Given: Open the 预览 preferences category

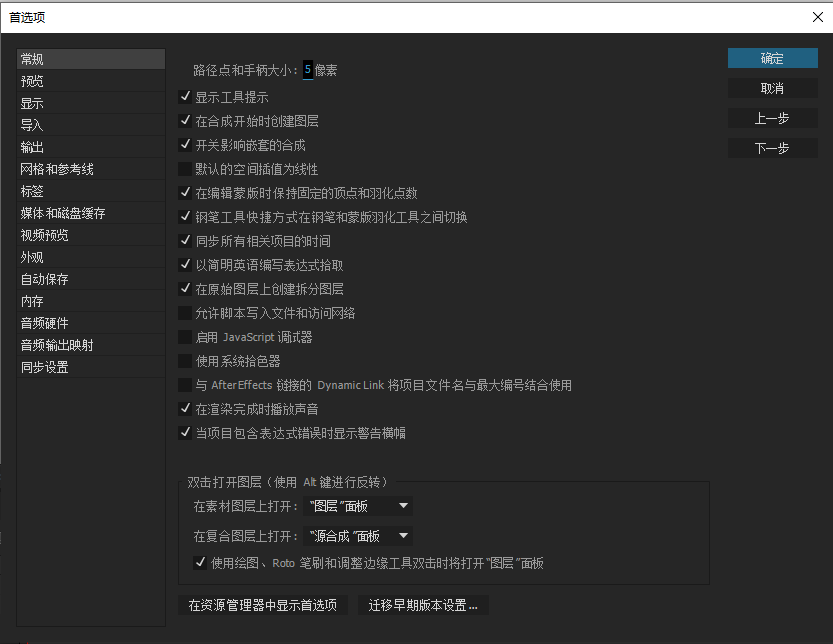Looking at the screenshot, I should coord(91,81).
